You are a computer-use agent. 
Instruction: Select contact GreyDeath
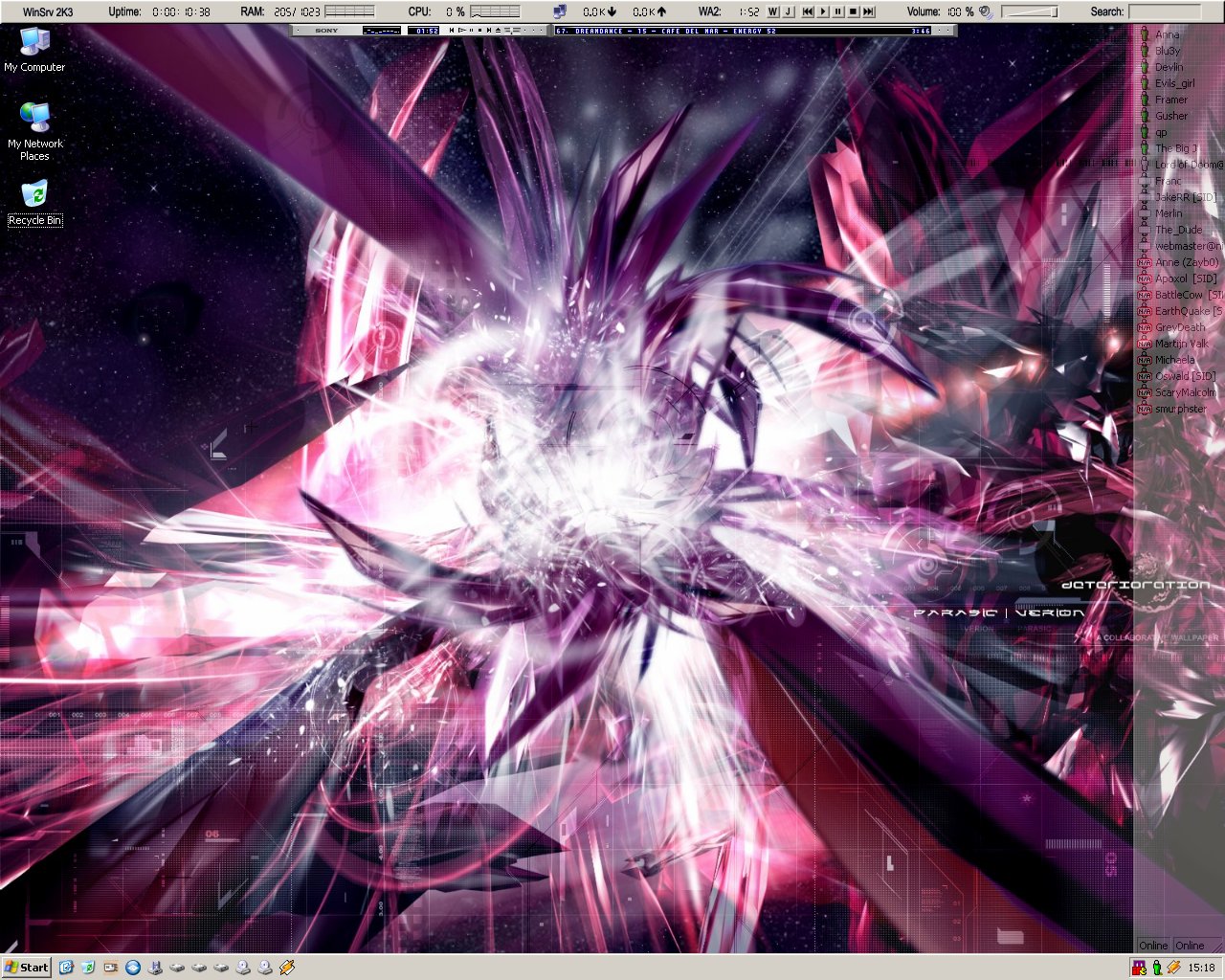(x=1180, y=327)
